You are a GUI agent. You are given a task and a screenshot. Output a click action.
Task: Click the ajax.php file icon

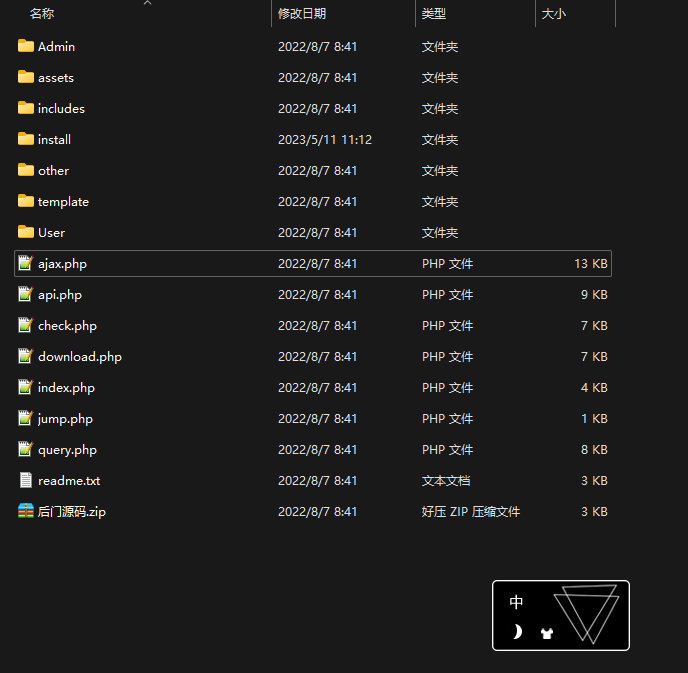26,263
